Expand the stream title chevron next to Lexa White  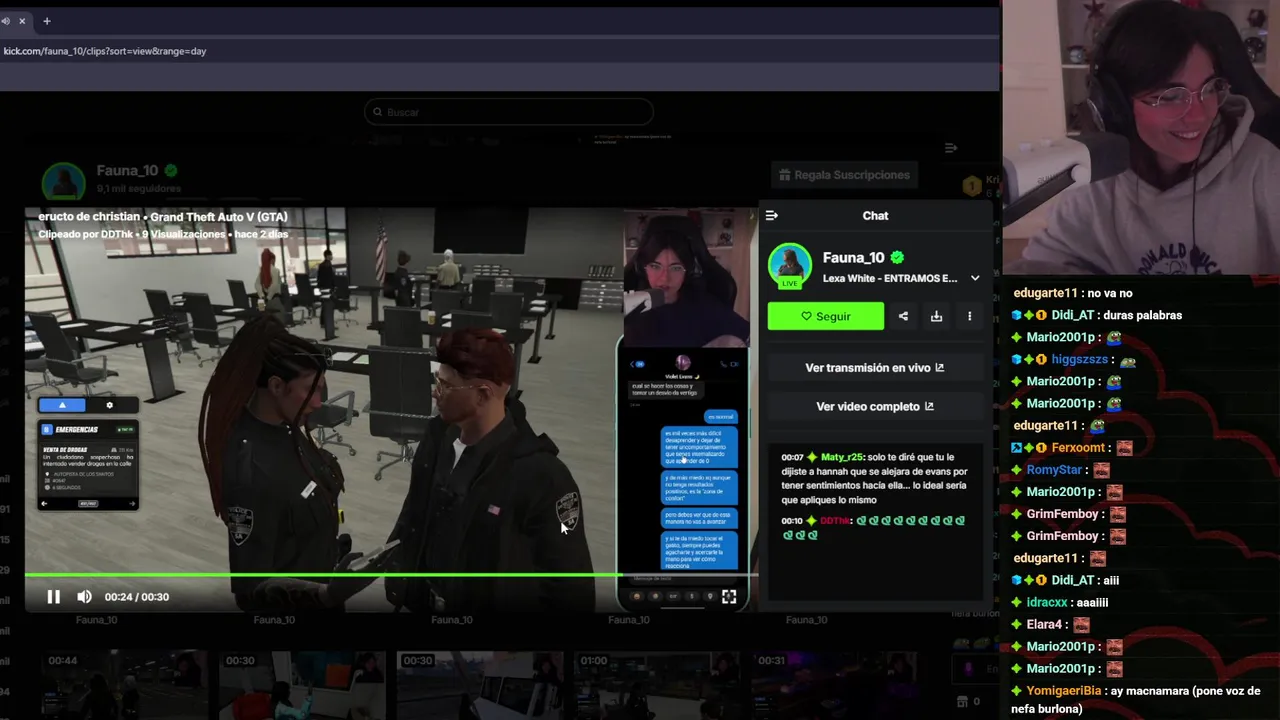coord(975,279)
